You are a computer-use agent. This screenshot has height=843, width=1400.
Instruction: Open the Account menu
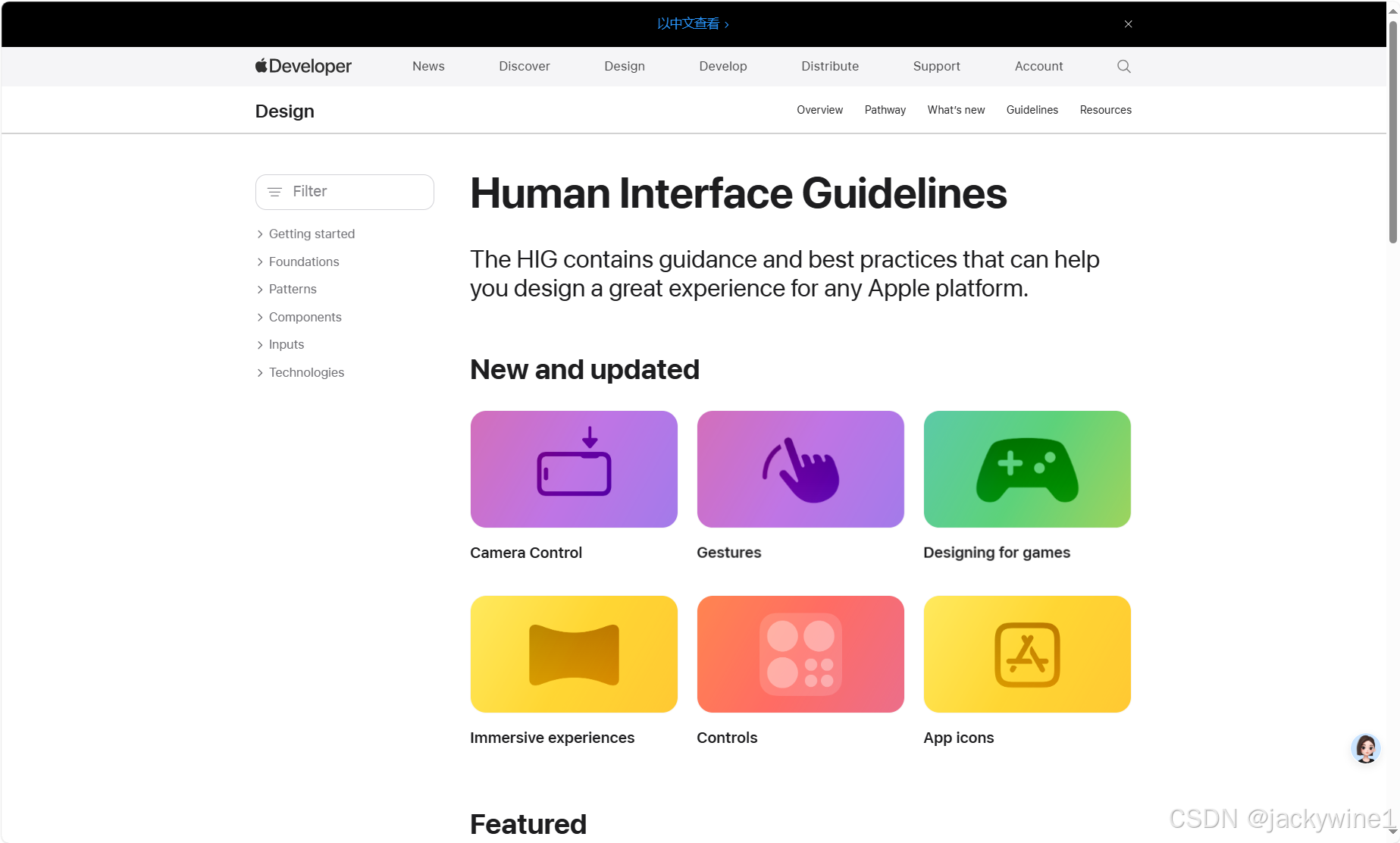(x=1038, y=66)
